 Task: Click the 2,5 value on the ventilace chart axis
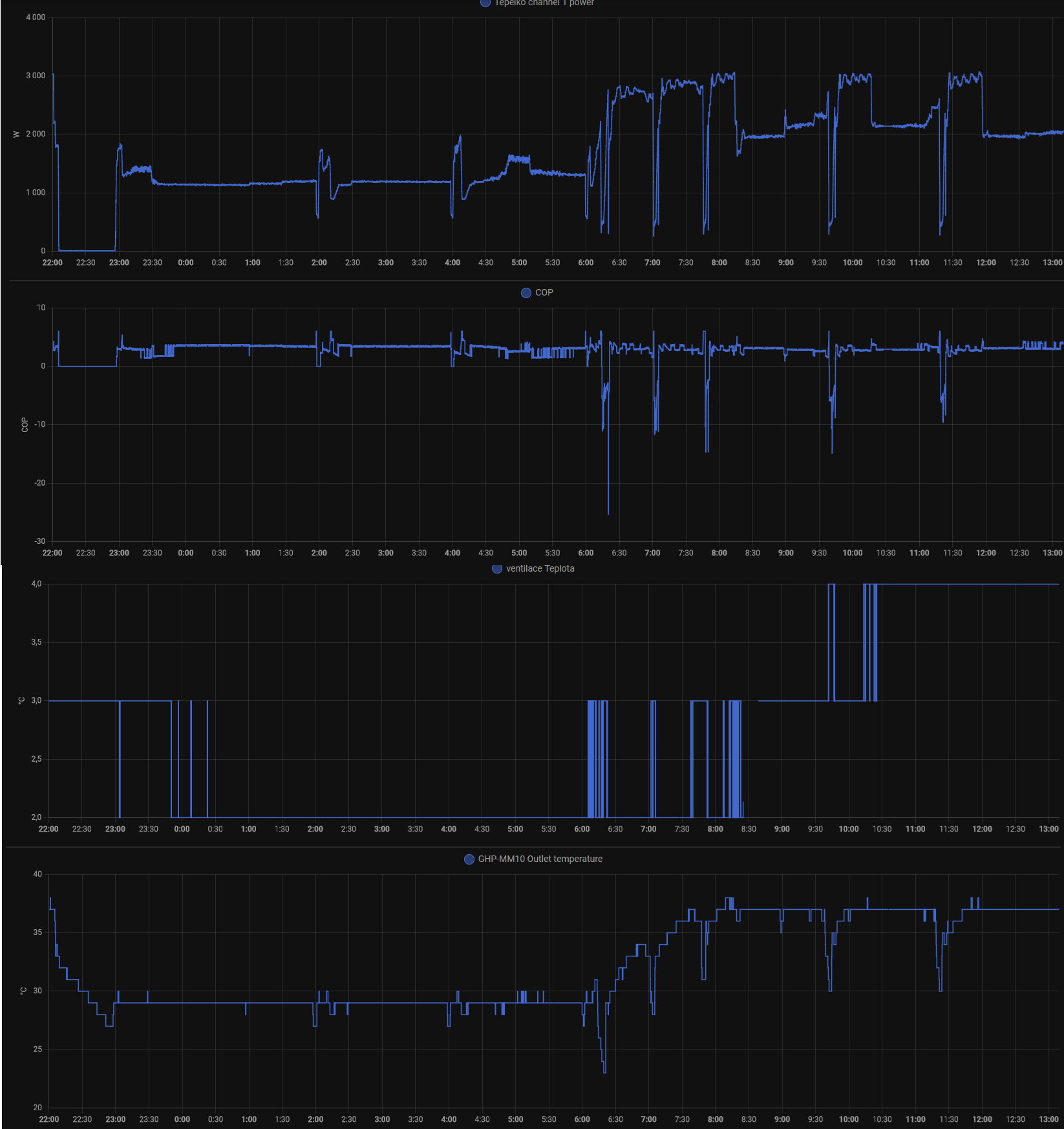click(36, 759)
